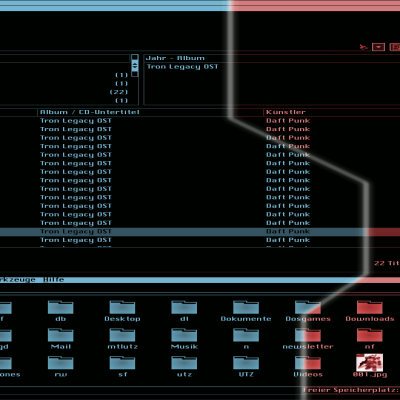Click the Freier Speicherplatz status label
This screenshot has width=400, height=400.
click(351, 390)
